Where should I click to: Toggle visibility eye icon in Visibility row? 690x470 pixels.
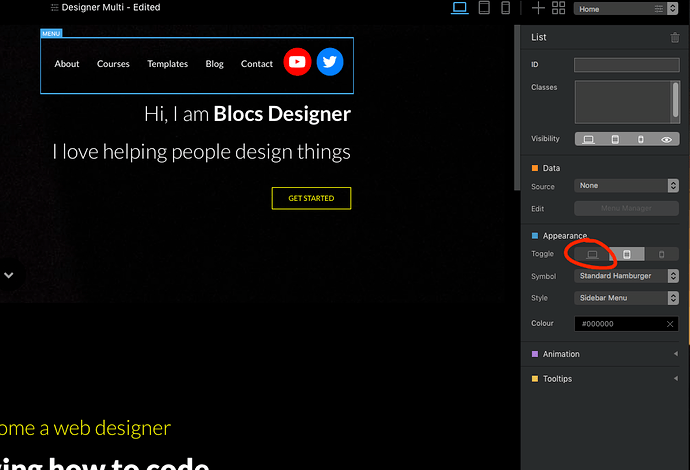pyautogui.click(x=666, y=139)
